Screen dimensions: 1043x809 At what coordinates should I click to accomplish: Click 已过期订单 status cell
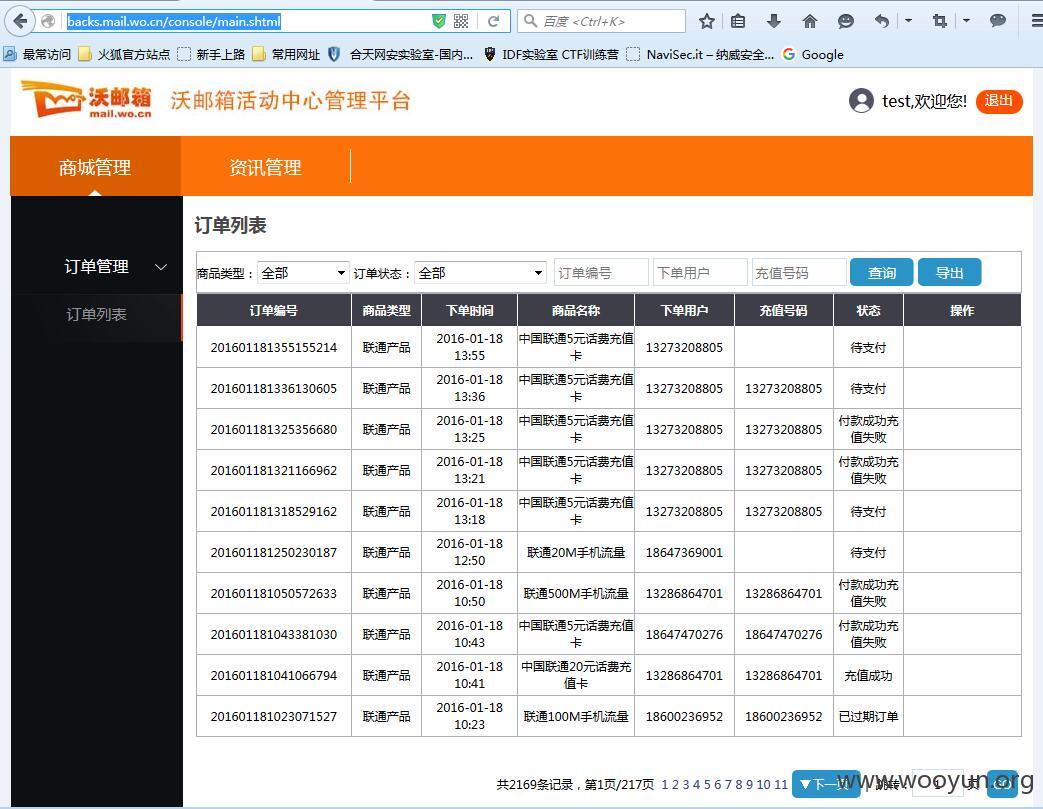[x=868, y=717]
